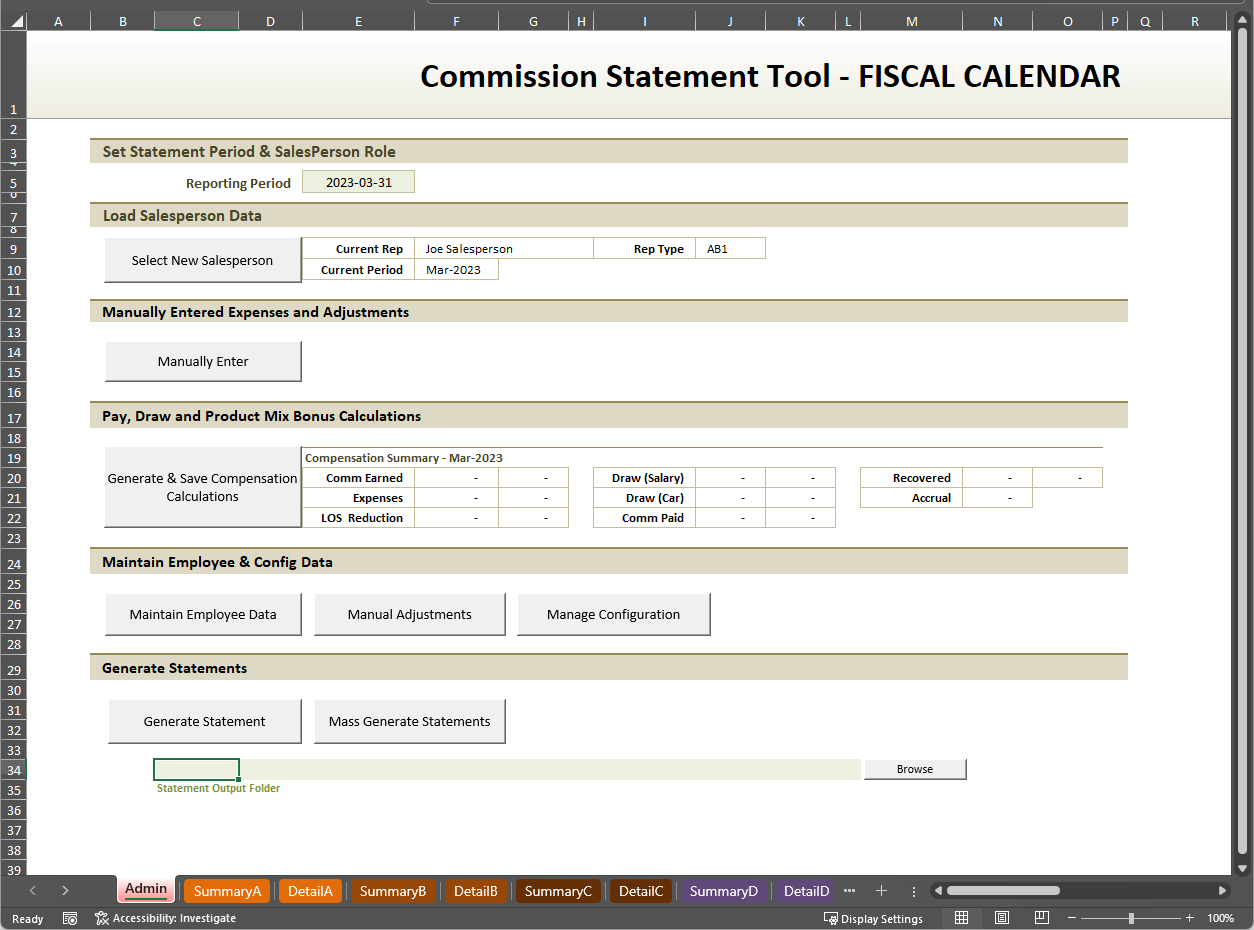Select column C by its header

(x=196, y=20)
